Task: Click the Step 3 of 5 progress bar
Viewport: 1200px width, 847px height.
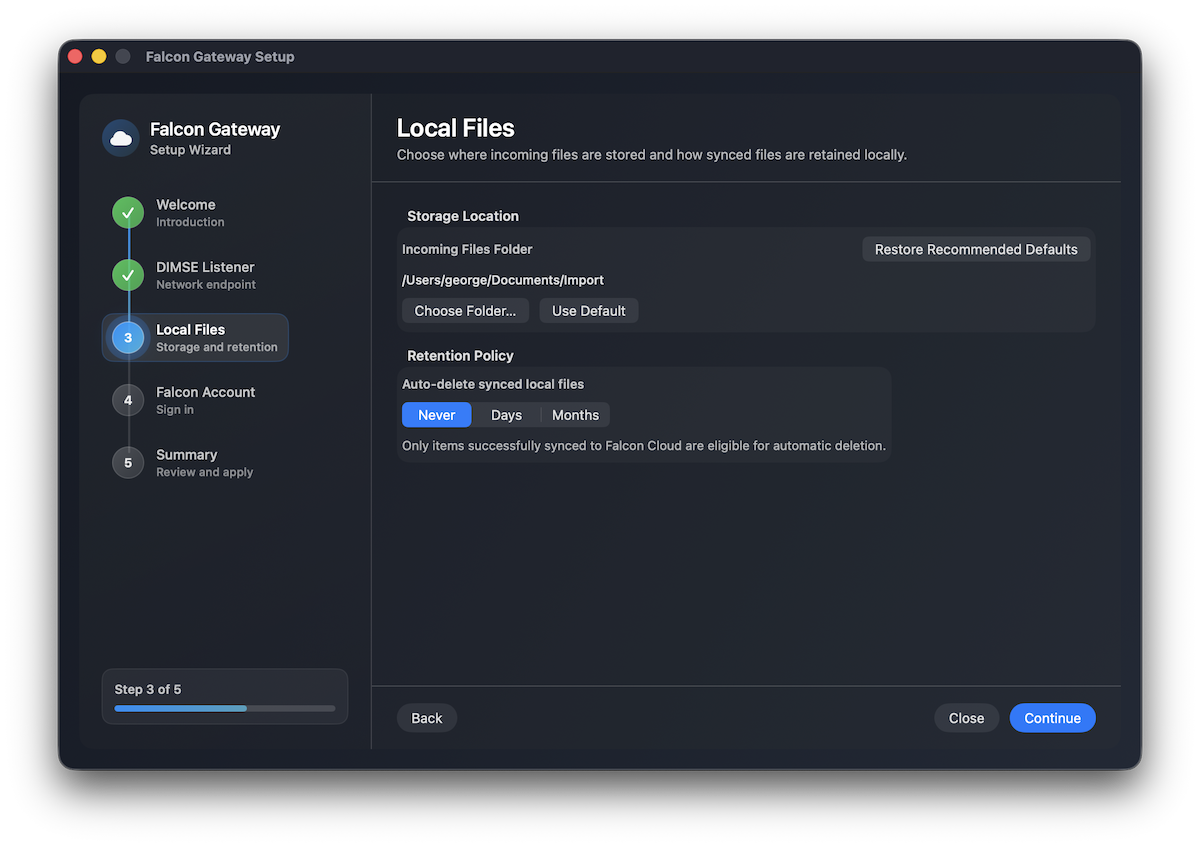Action: pos(224,708)
